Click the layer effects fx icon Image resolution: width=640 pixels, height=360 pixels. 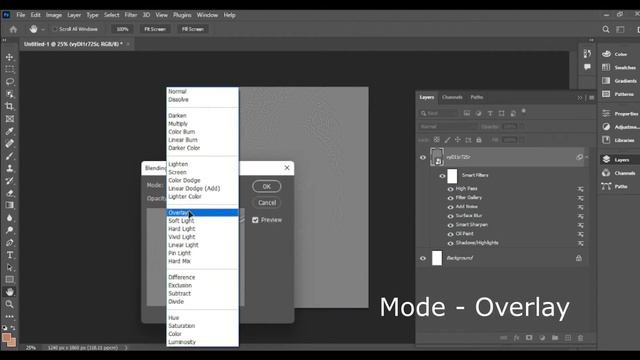coord(516,338)
